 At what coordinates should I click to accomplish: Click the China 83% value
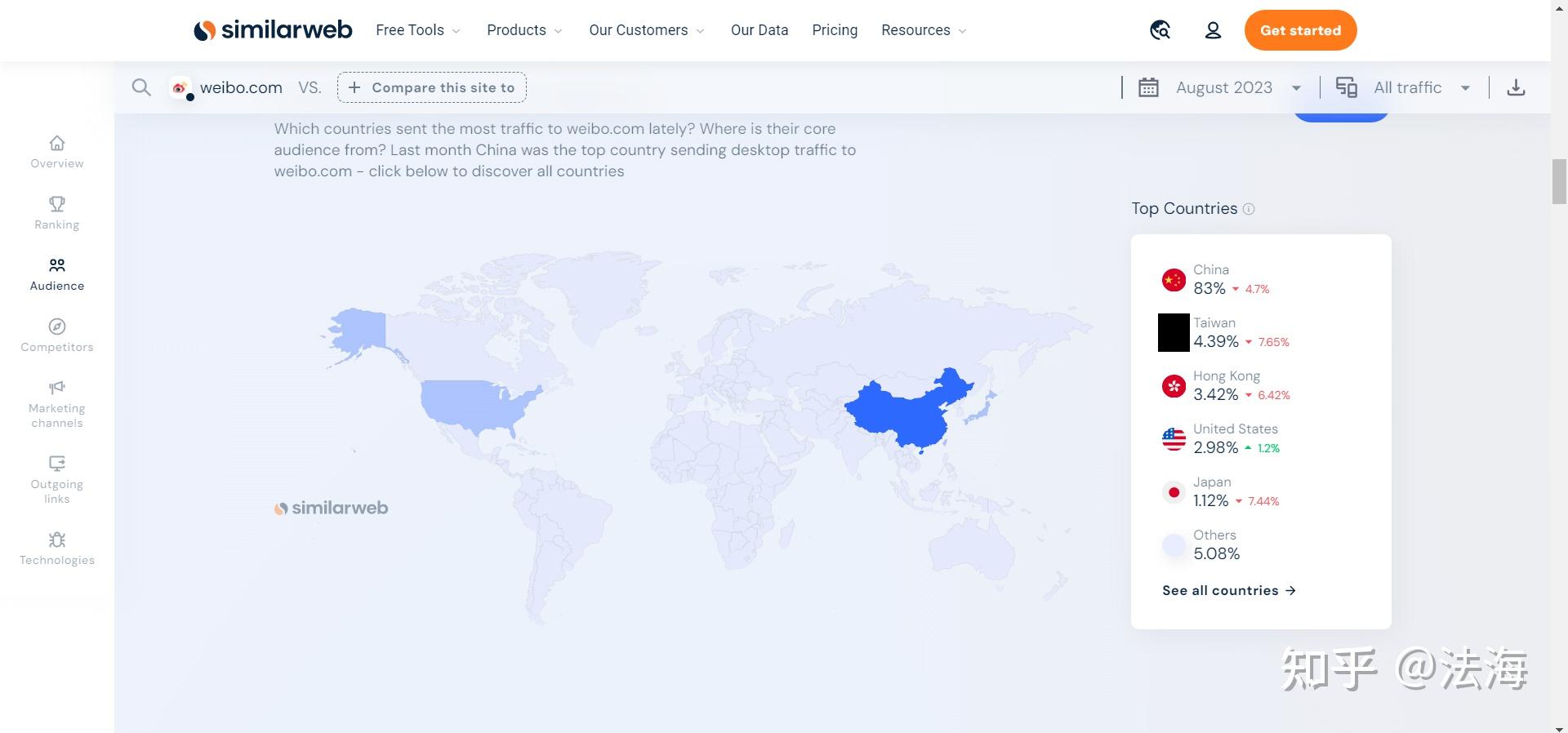tap(1209, 288)
